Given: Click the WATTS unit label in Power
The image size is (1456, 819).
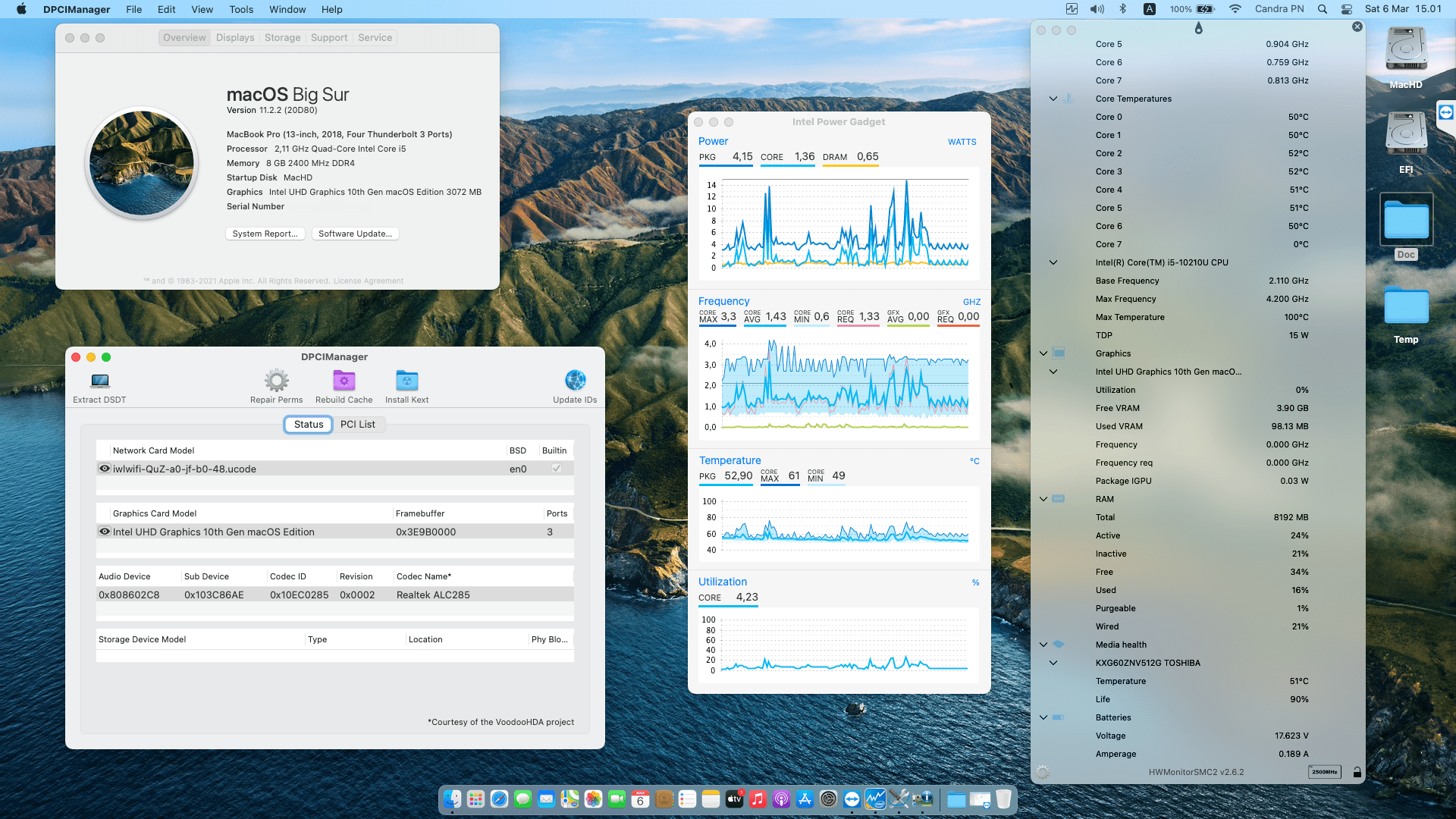Looking at the screenshot, I should [962, 142].
